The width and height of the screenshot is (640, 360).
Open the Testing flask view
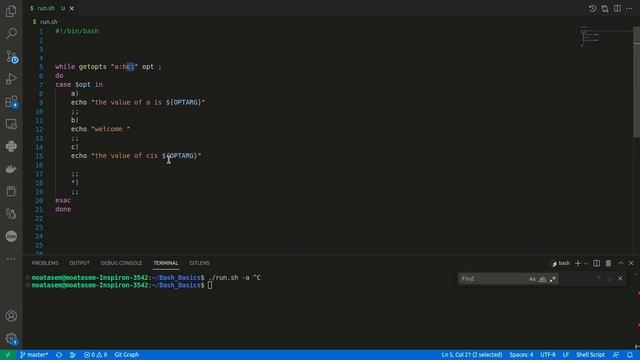(11, 213)
